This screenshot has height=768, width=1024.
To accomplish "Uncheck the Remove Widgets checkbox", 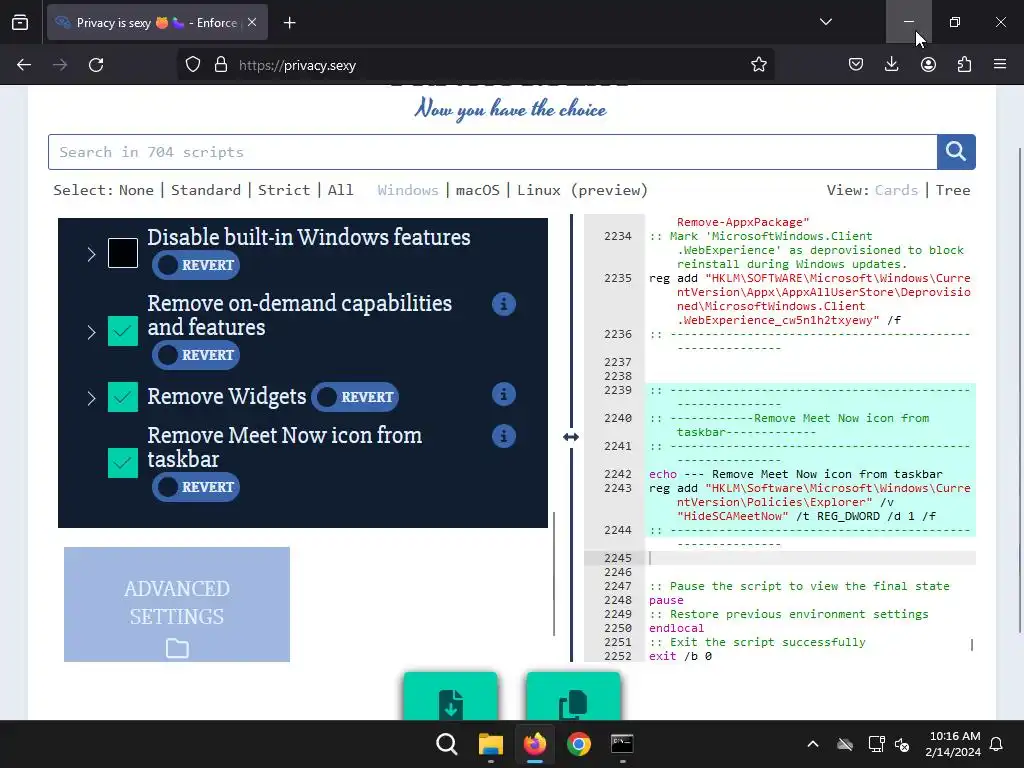I will [x=123, y=397].
